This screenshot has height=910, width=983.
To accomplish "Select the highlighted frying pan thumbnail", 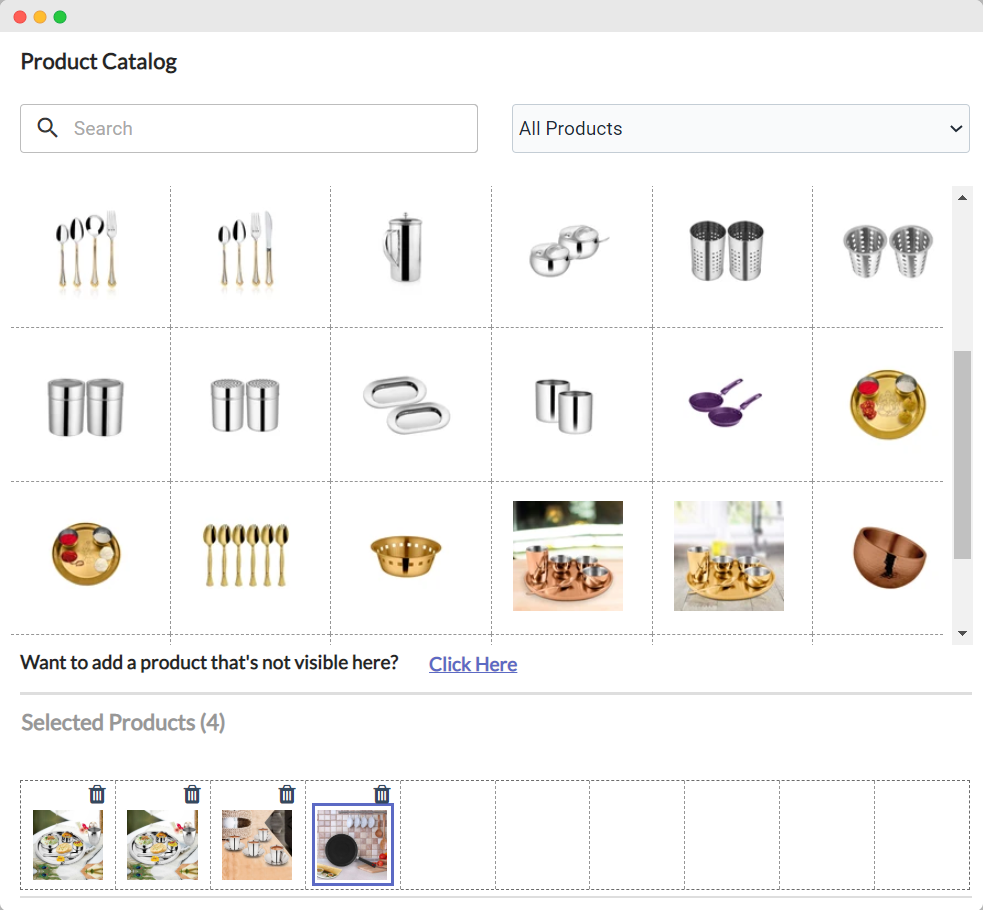I will click(x=353, y=844).
